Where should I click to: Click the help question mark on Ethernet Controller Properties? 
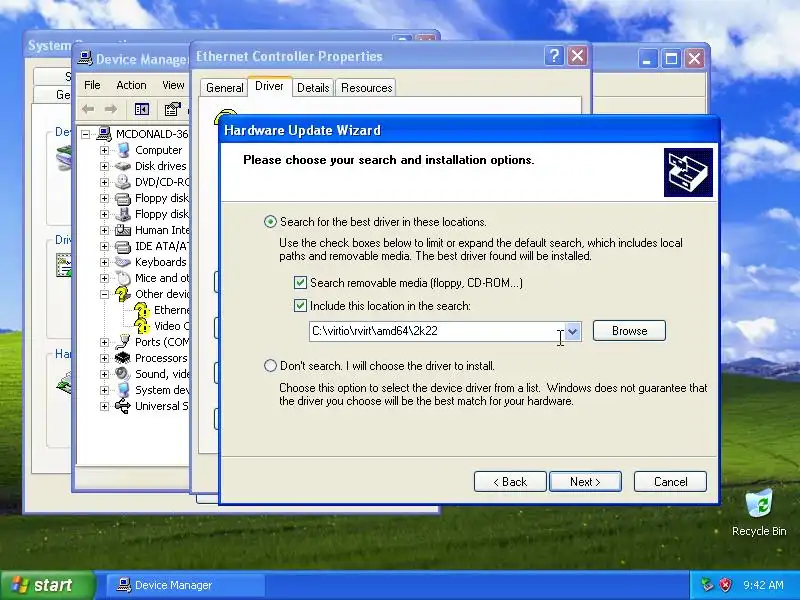[x=554, y=56]
